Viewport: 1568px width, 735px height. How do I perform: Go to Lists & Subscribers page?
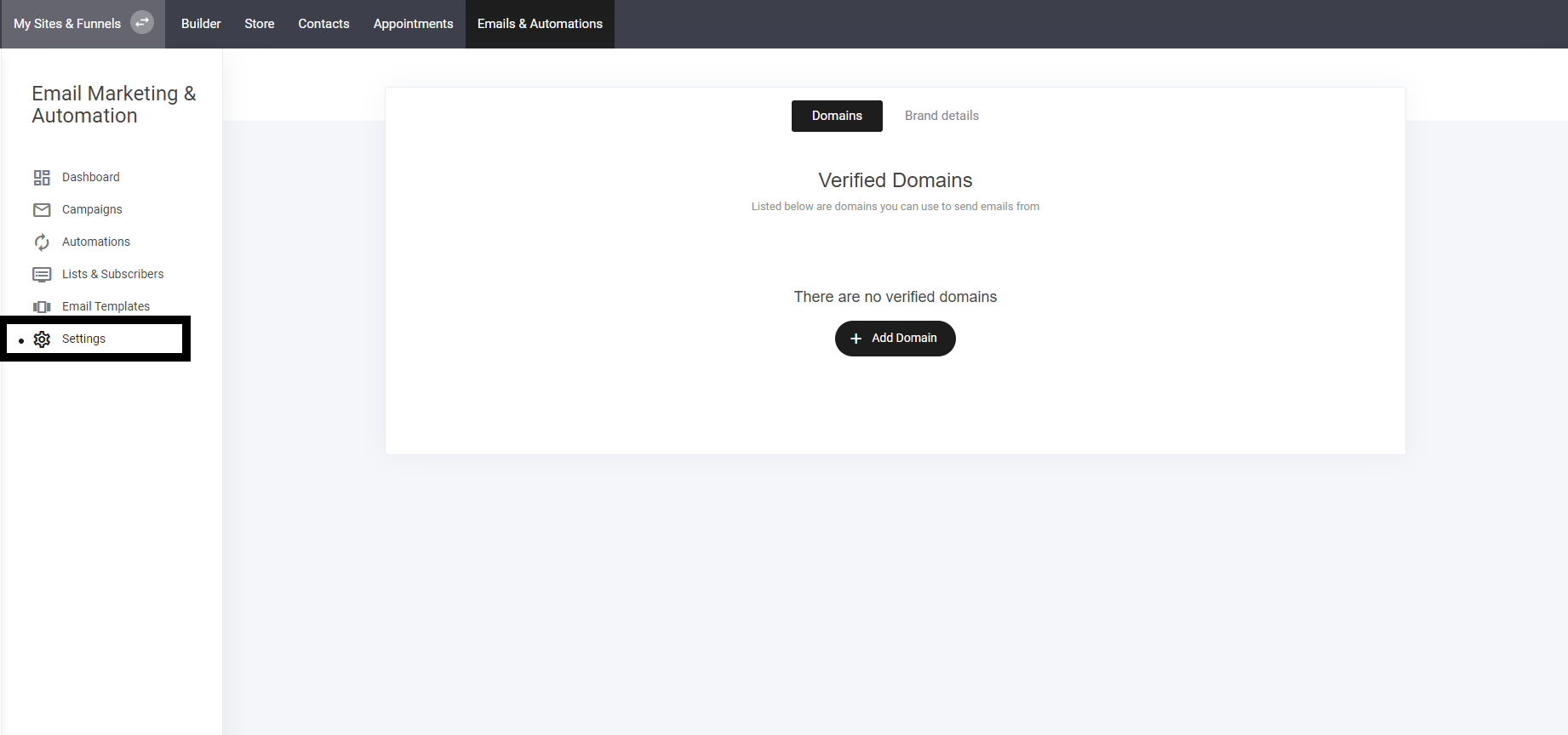click(x=112, y=274)
